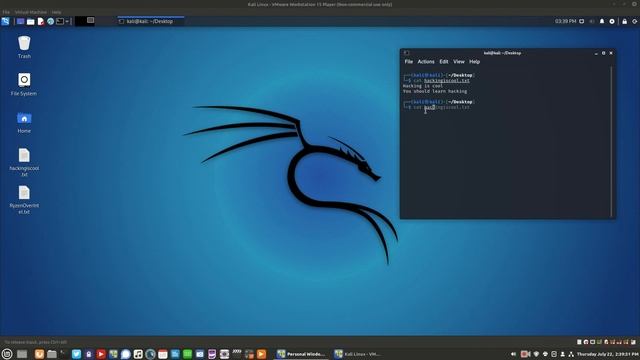Image resolution: width=640 pixels, height=360 pixels.
Task: Open the VMware Virtual Machine menu
Action: click(31, 12)
